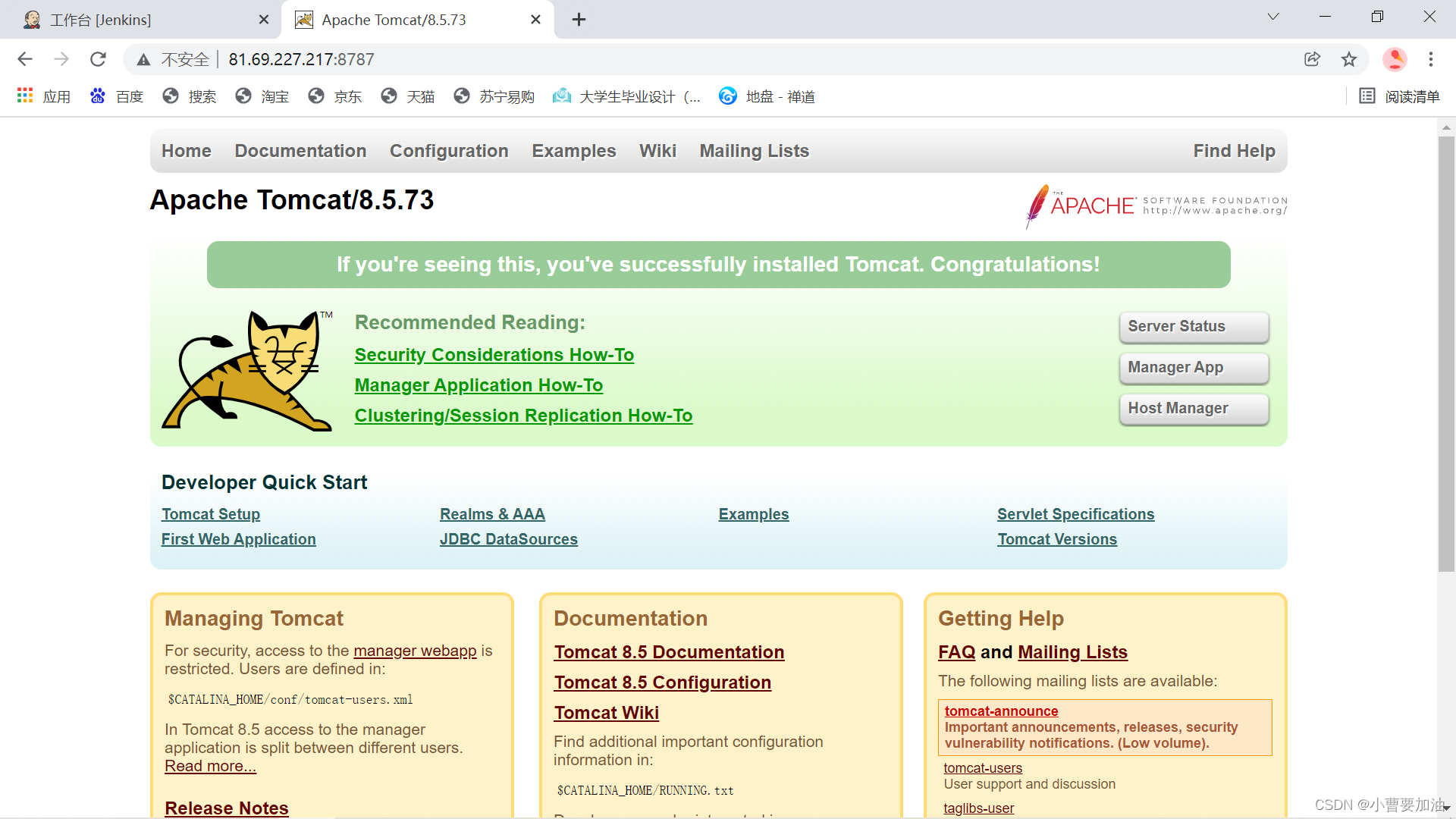
Task: Follow the Tomcat Setup link
Action: pos(211,514)
